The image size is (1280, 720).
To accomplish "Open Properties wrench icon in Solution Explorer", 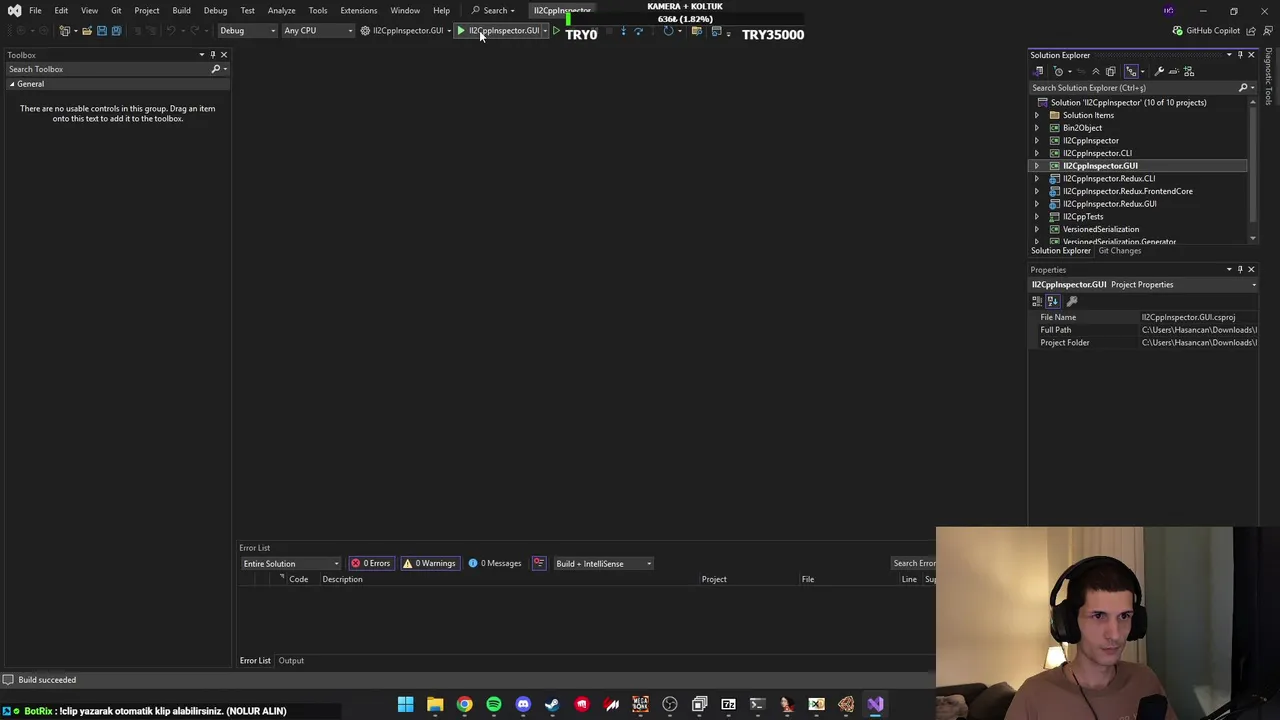I will (x=1159, y=71).
